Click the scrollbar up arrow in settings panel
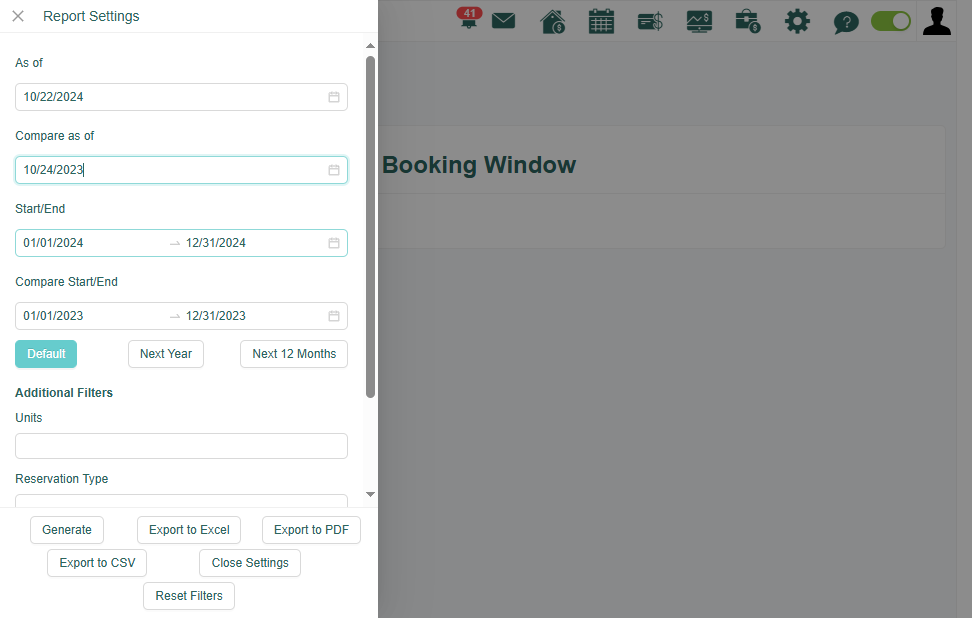Image resolution: width=972 pixels, height=618 pixels. click(x=370, y=46)
